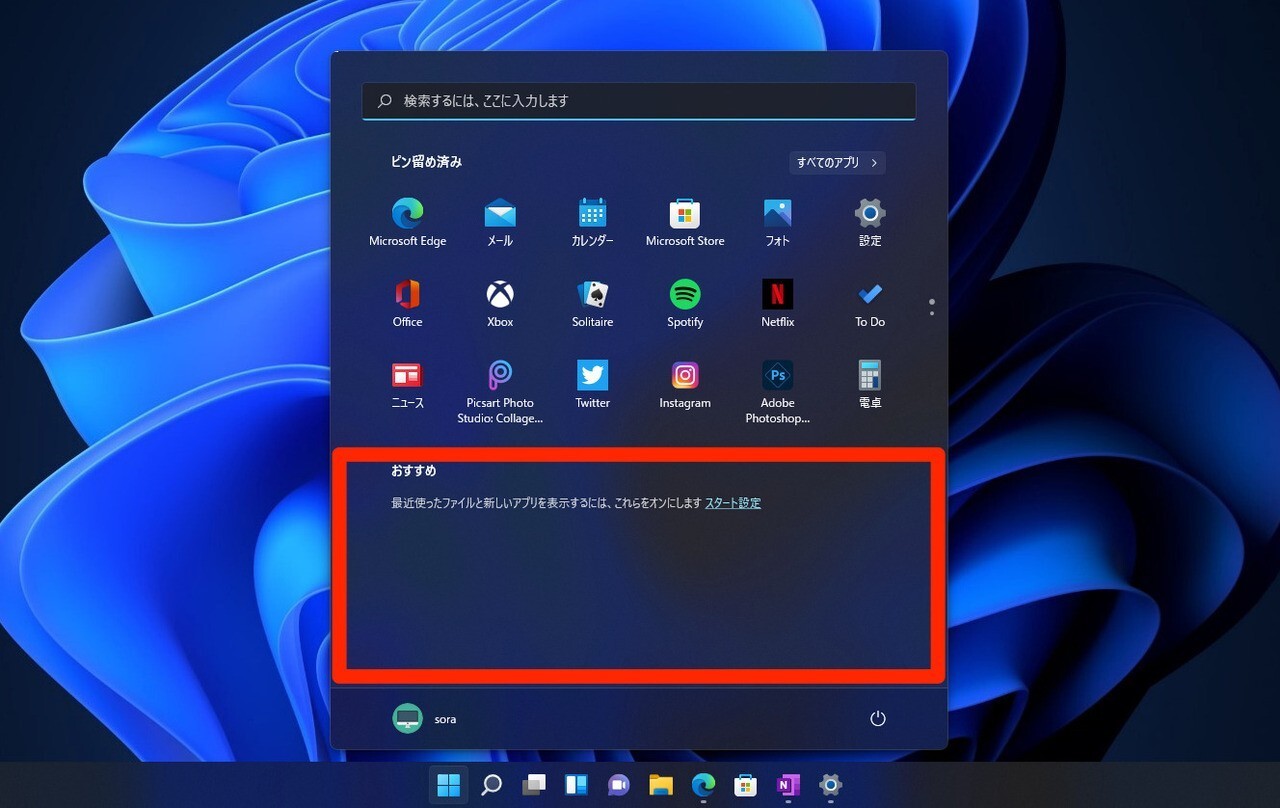Open the sora user account menu
The width and height of the screenshot is (1280, 808).
click(x=425, y=719)
